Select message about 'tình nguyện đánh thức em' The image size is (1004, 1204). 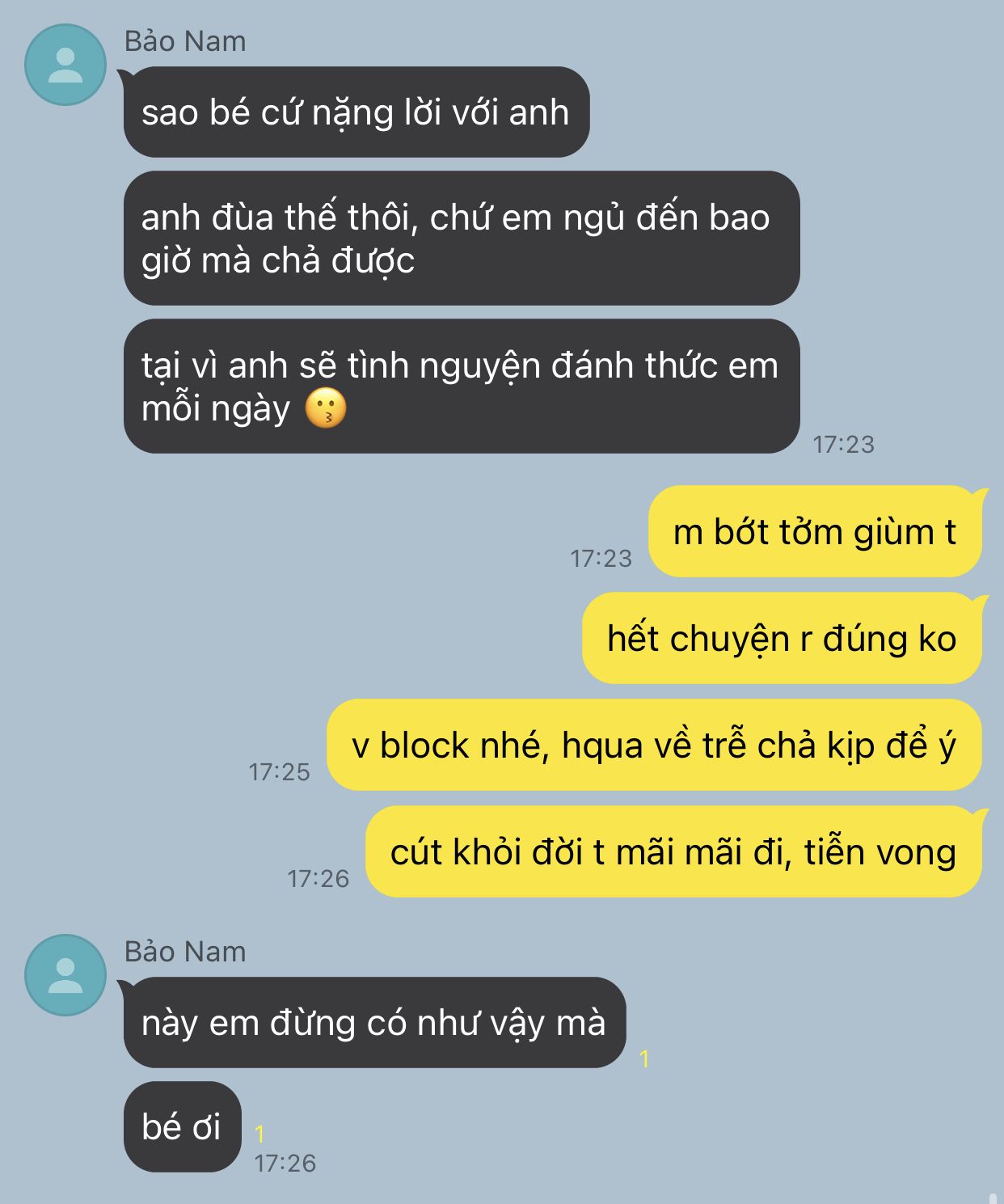click(462, 386)
